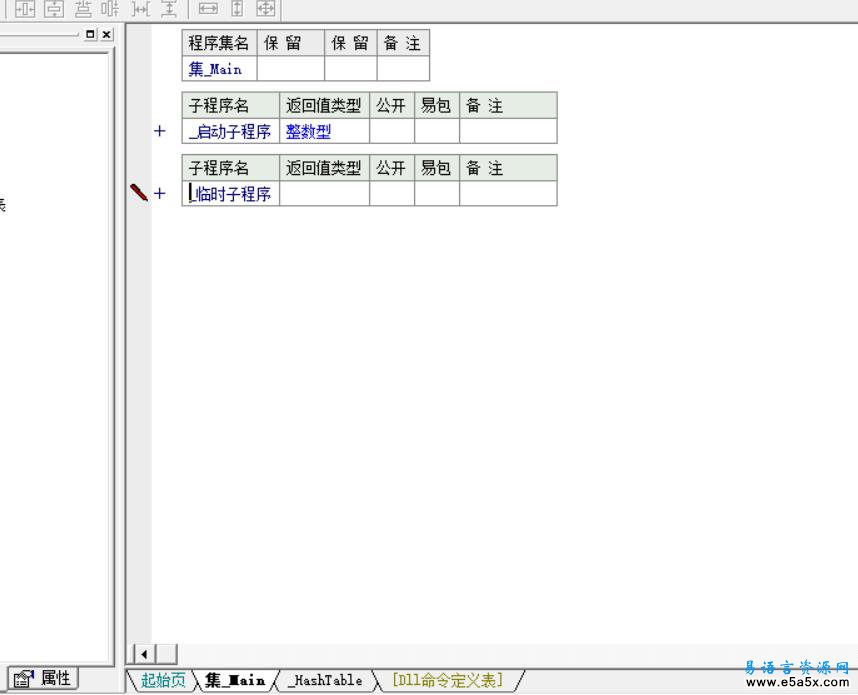
Task: Click the 易包 cell of _临时子程序
Action: coord(437,194)
